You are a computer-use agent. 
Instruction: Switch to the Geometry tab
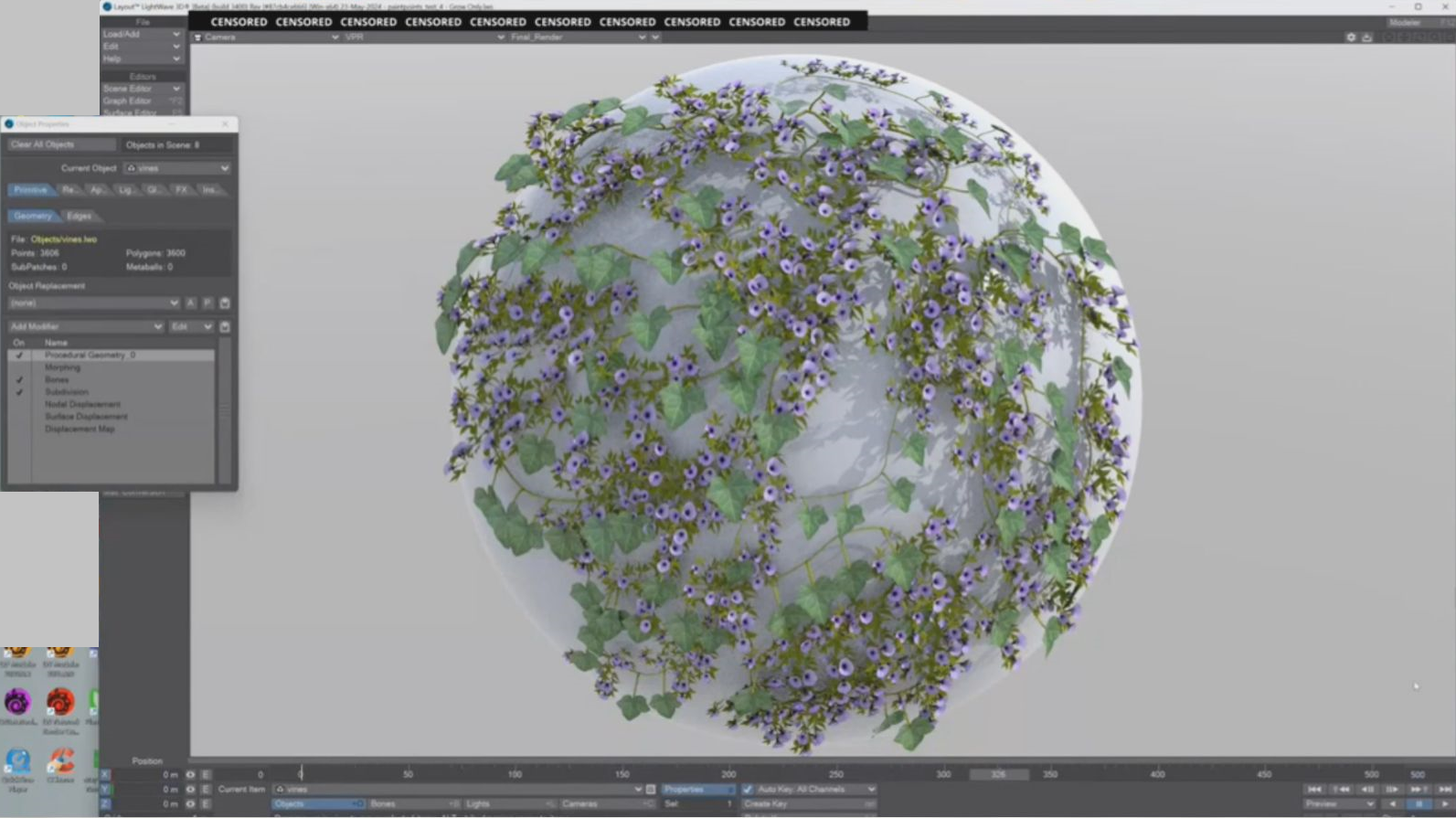33,217
